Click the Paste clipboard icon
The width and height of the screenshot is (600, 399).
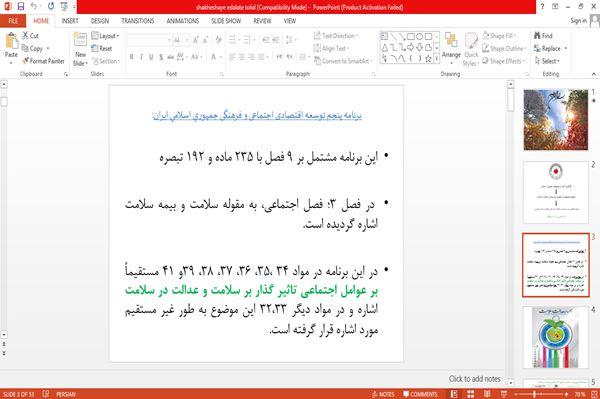click(x=11, y=41)
